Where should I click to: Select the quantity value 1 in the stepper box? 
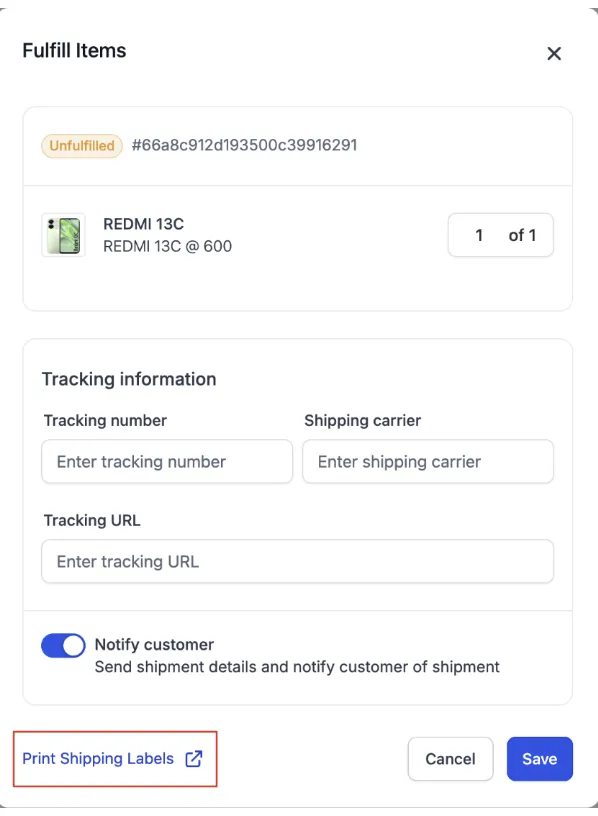click(479, 235)
